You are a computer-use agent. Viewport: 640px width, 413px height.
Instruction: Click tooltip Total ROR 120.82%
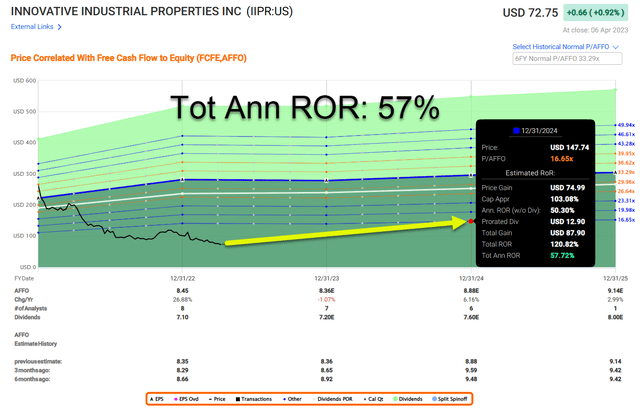tap(564, 244)
